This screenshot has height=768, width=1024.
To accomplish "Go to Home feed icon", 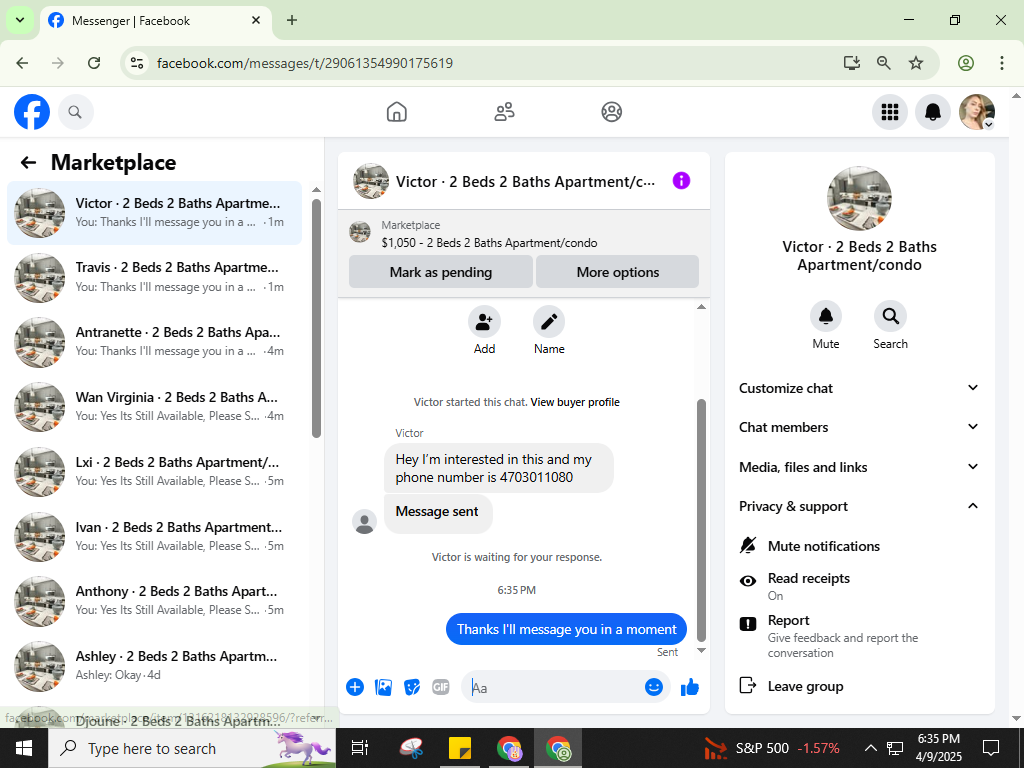I will 396,112.
